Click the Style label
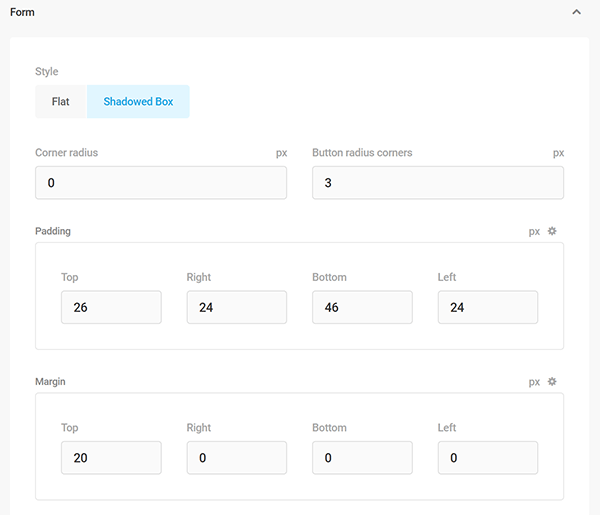The height and width of the screenshot is (515, 600). coord(47,72)
